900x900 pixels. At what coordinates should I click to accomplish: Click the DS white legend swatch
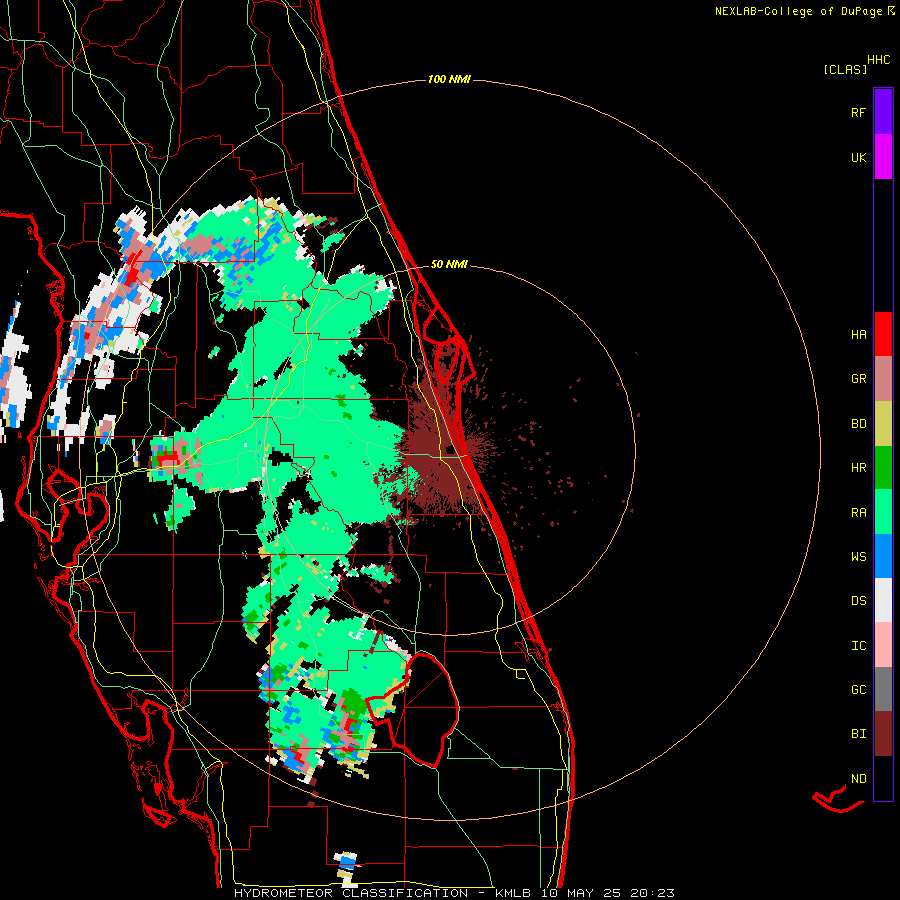pos(883,600)
